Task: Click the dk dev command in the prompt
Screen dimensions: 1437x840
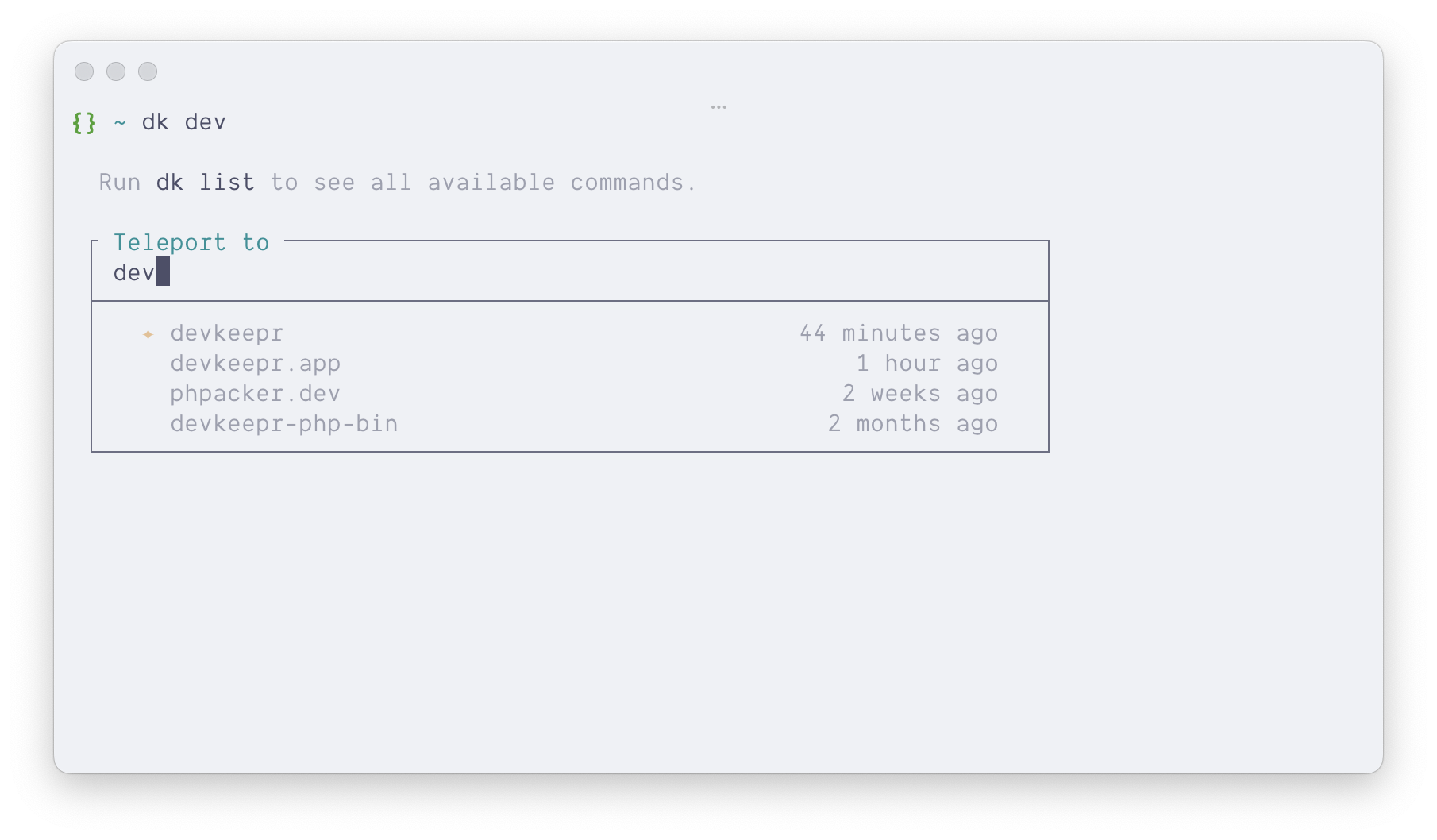Action: pos(184,122)
